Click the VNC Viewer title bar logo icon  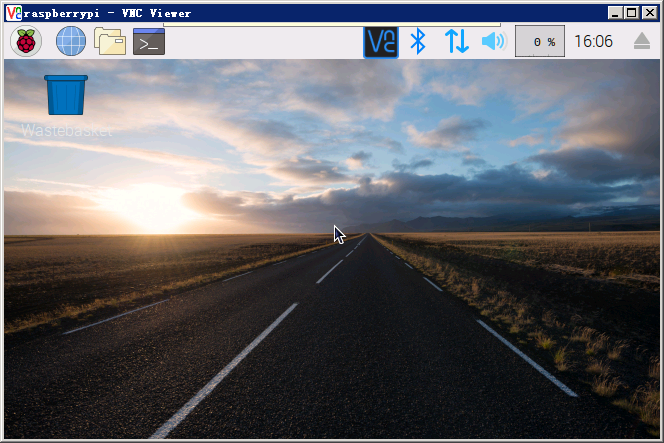13,13
